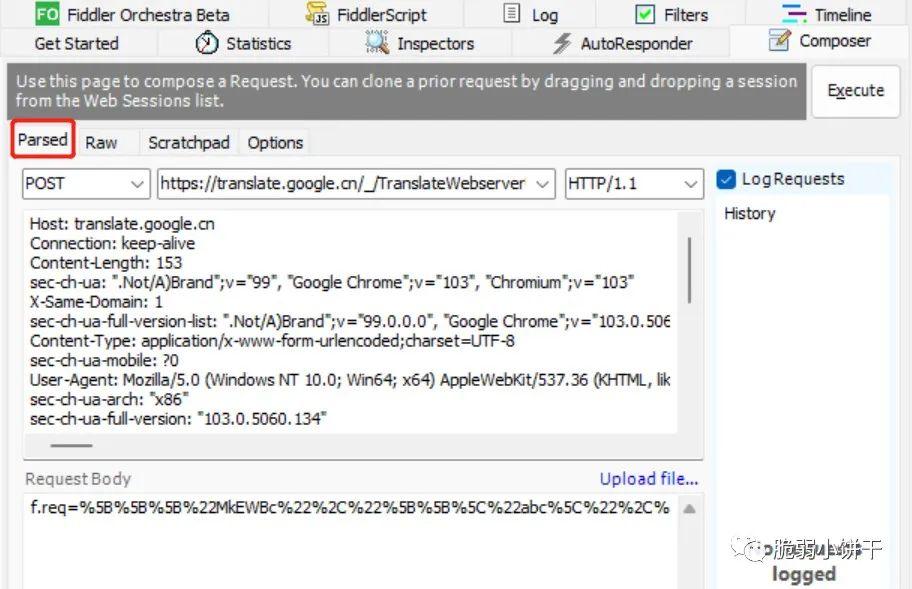Expand the request URL dropdown arrow
Screen dimensions: 912x589
[542, 184]
